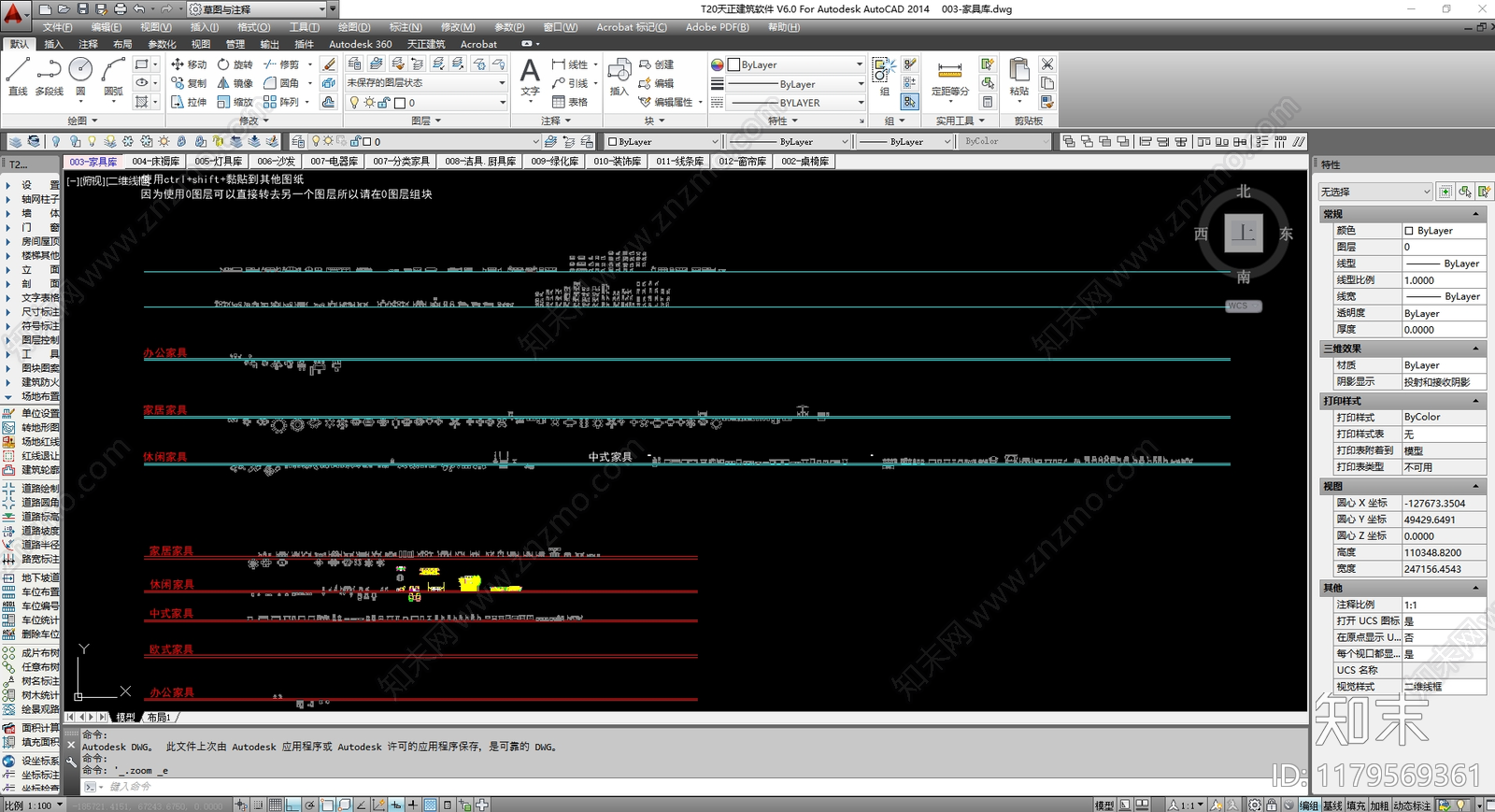Select the Line (直线) draw tool
Screen dimensions: 1495x812
pos(18,77)
